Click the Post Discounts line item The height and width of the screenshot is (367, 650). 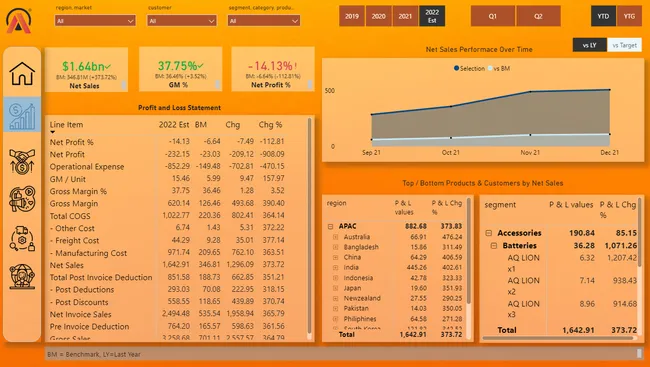[x=79, y=302]
